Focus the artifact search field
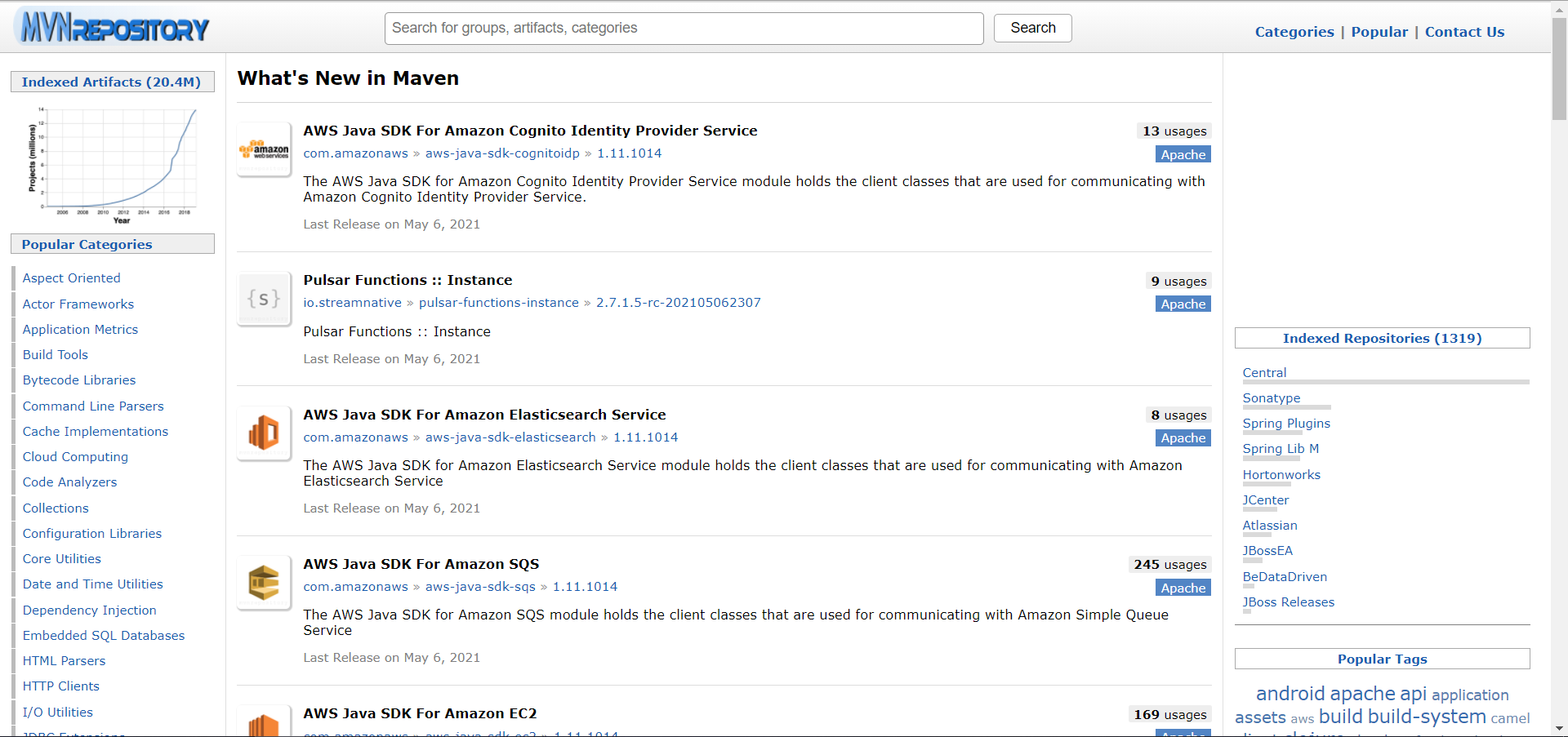 (684, 29)
